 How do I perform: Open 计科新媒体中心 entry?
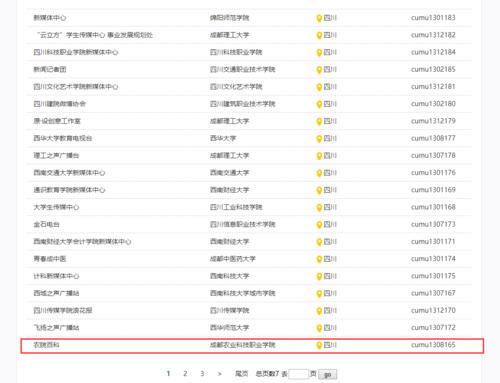[x=56, y=276]
